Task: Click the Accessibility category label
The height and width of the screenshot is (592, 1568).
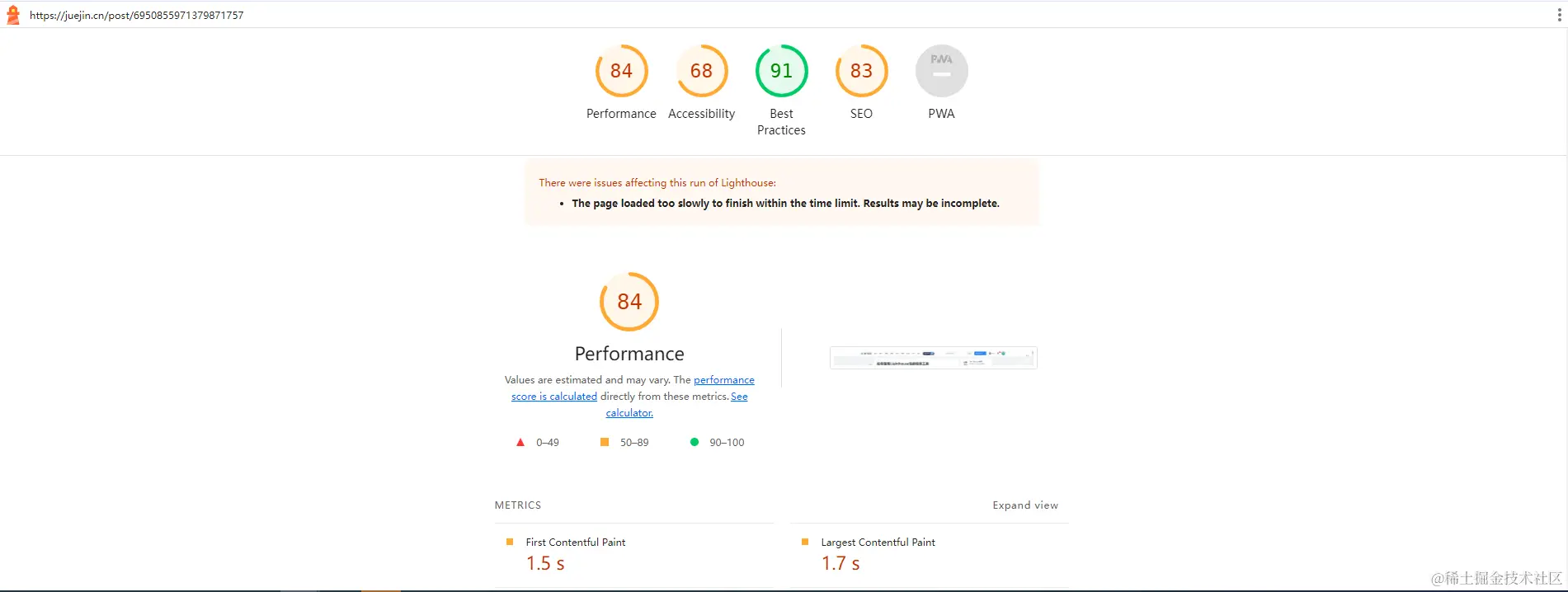Action: [x=701, y=114]
